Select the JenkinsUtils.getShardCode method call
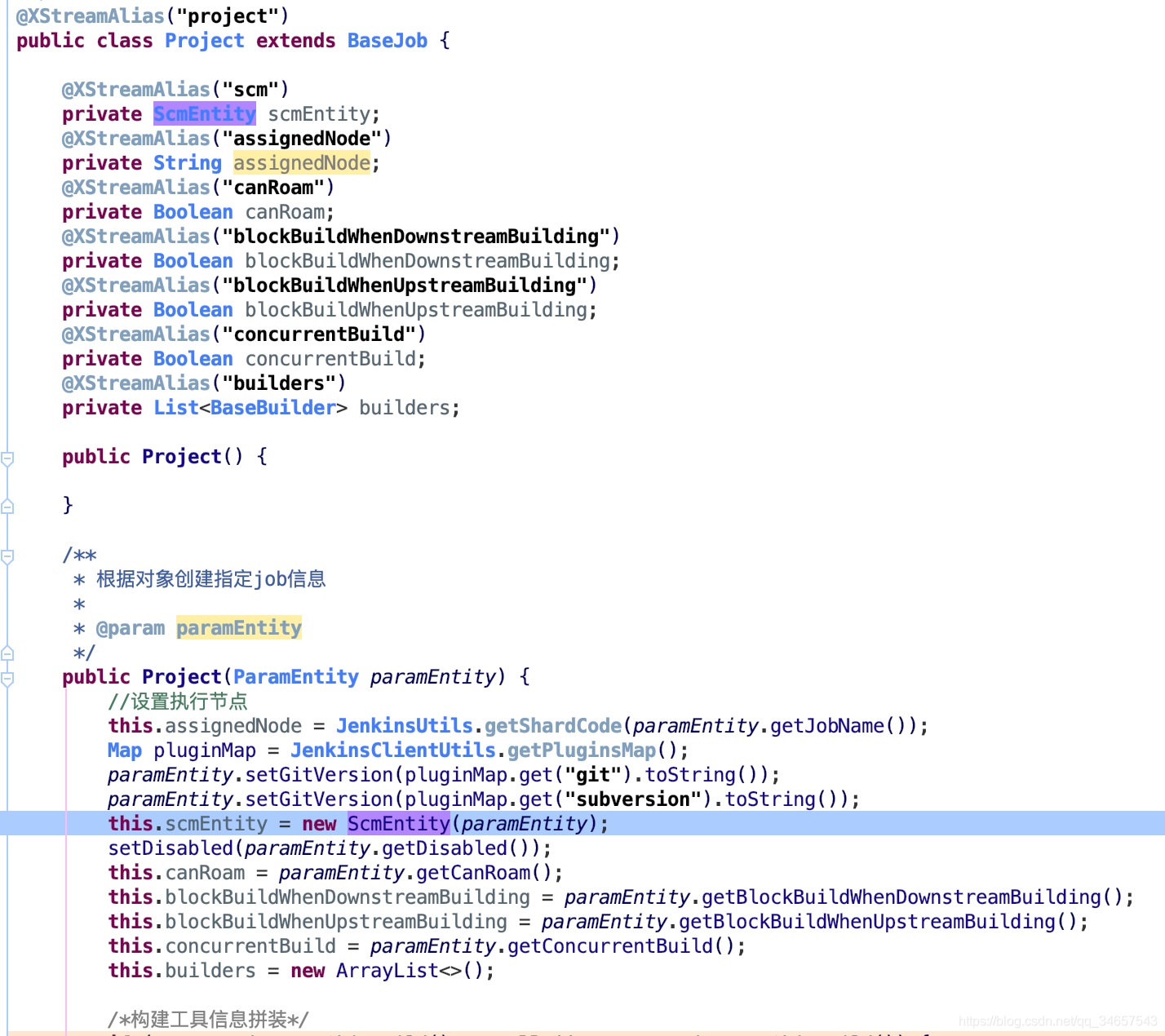Image resolution: width=1165 pixels, height=1036 pixels. tap(480, 725)
